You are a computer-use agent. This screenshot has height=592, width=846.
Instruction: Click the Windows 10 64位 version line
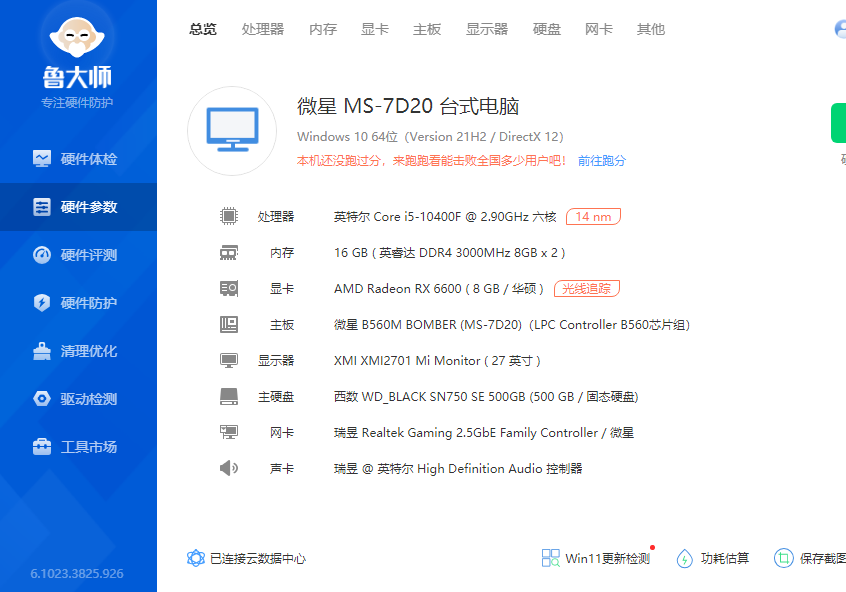point(430,137)
